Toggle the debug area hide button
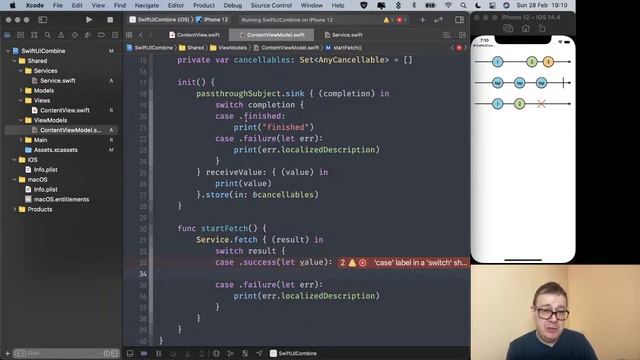 [130, 353]
